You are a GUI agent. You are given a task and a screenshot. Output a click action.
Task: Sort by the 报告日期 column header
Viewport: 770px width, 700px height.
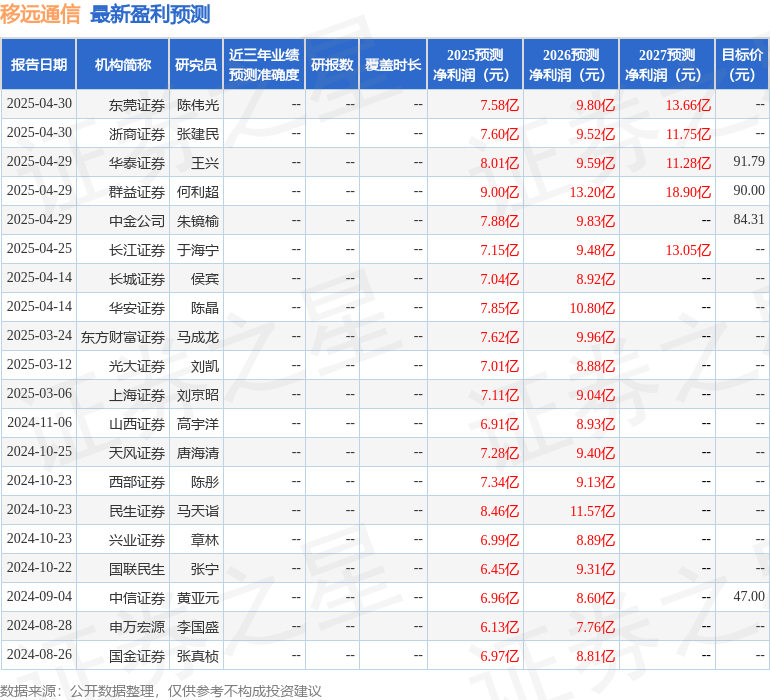coord(39,65)
